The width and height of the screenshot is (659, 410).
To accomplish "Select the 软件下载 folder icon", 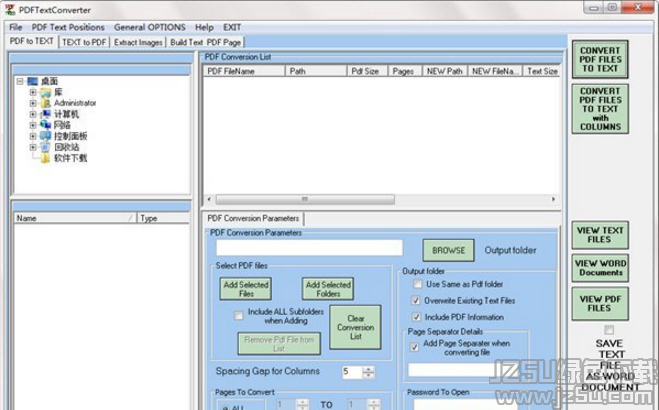I will 45,158.
